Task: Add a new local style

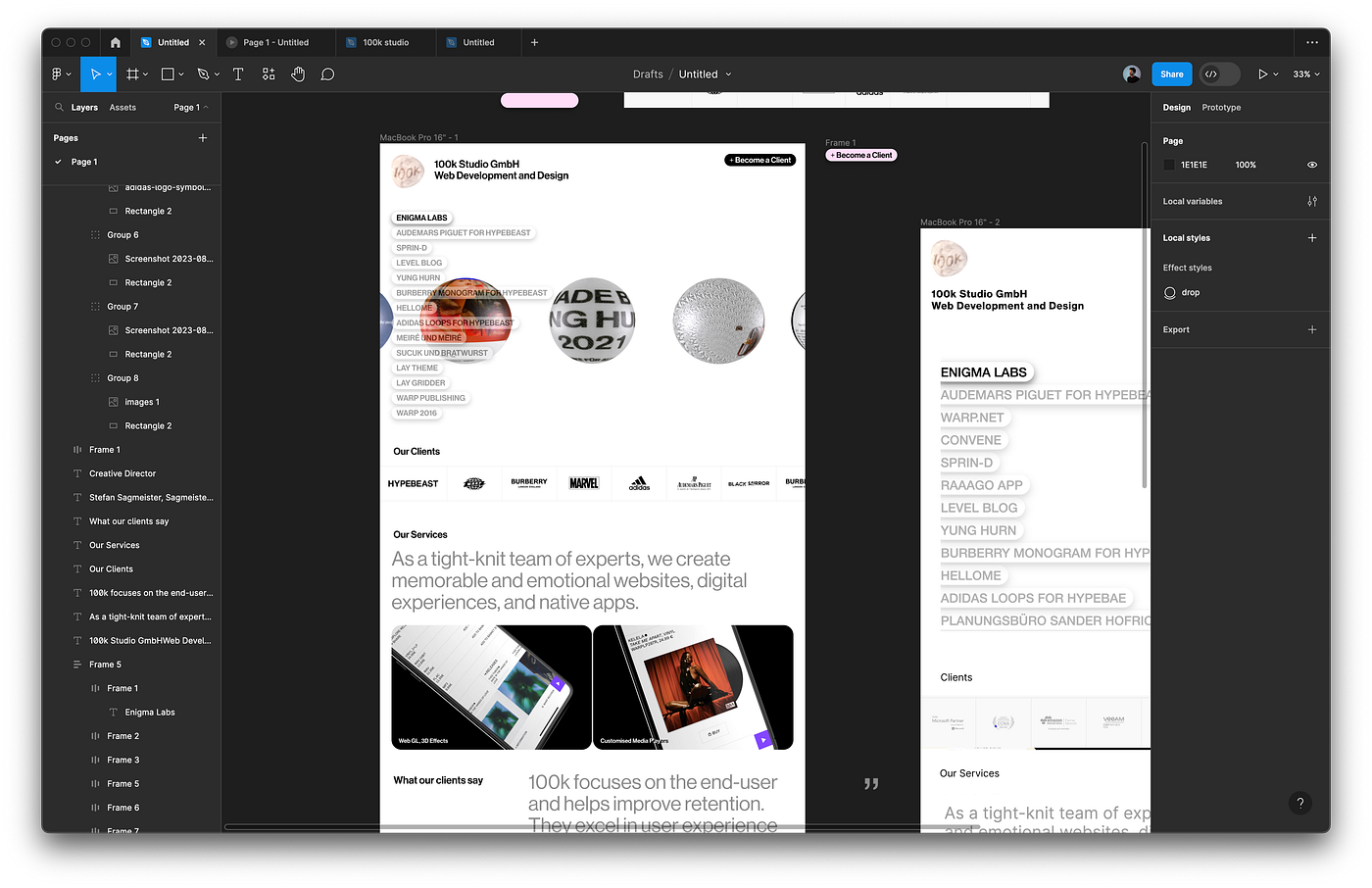Action: (1312, 237)
